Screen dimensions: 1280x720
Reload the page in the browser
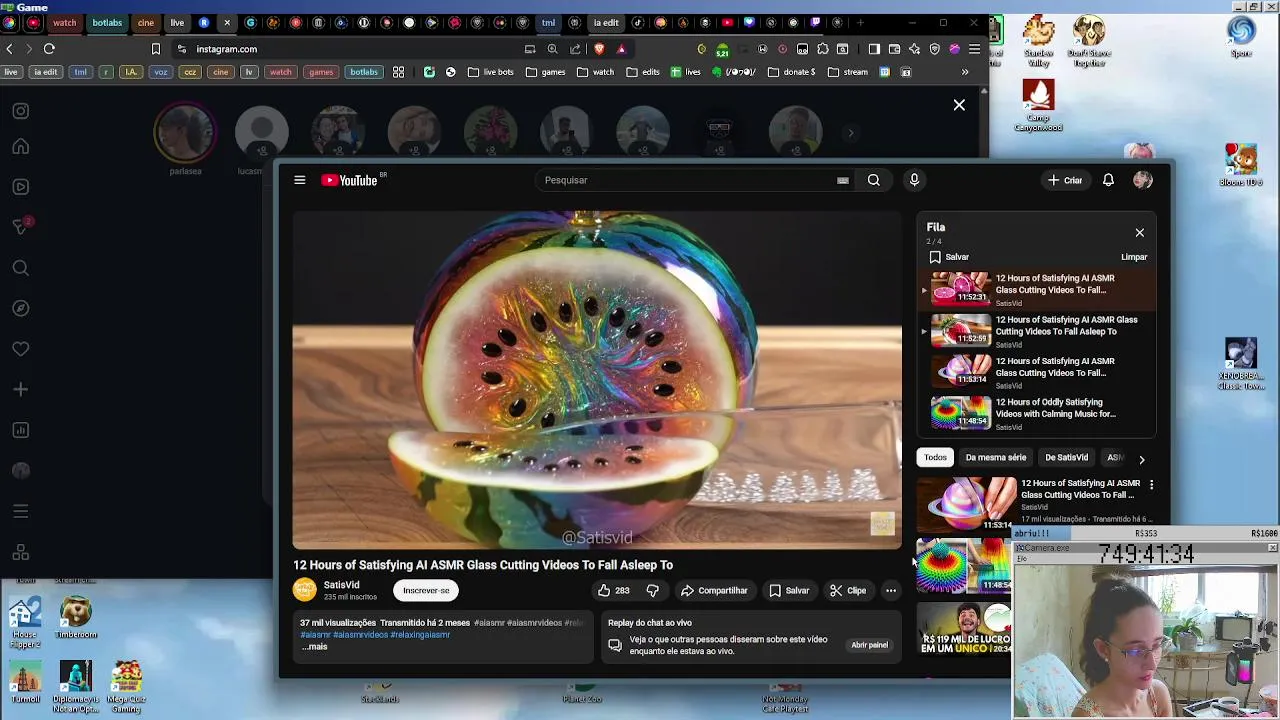[49, 49]
